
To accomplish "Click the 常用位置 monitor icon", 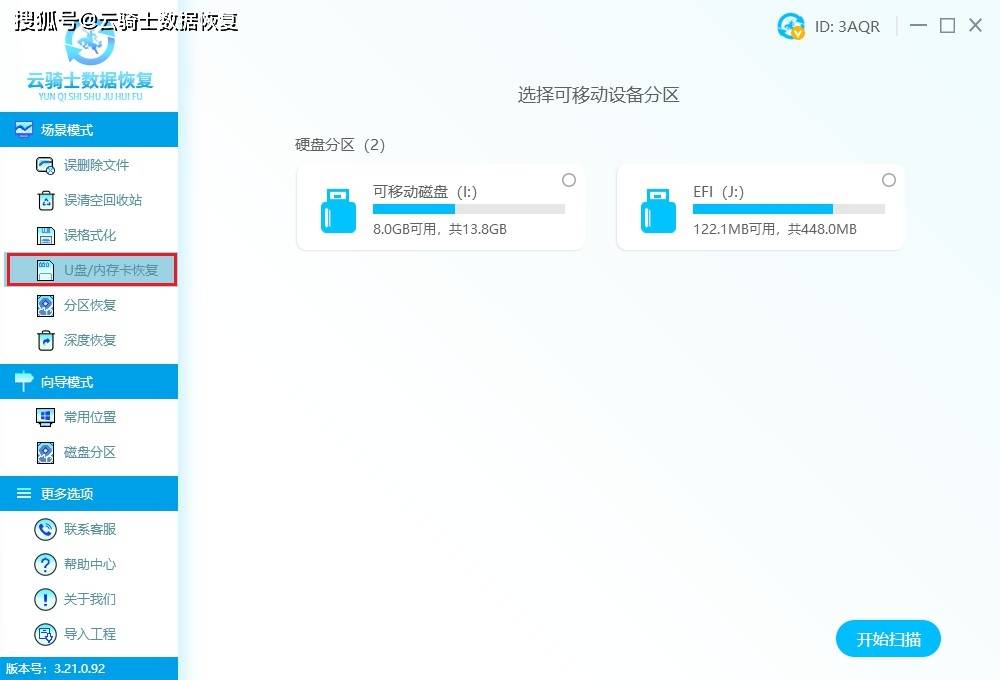I will pos(45,417).
